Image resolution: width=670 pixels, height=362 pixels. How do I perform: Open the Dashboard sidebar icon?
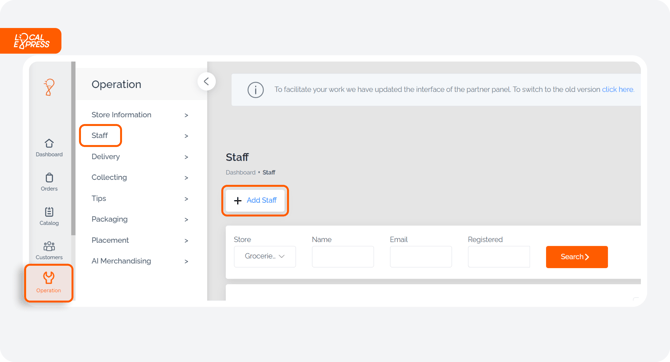click(49, 147)
